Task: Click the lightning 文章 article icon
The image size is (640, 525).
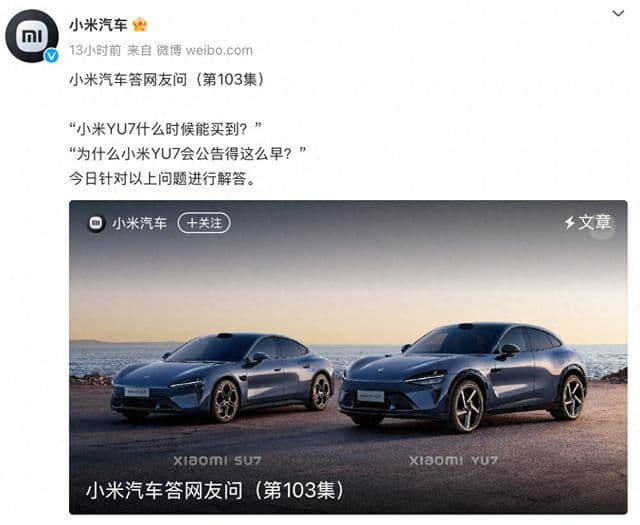Action: 587,222
